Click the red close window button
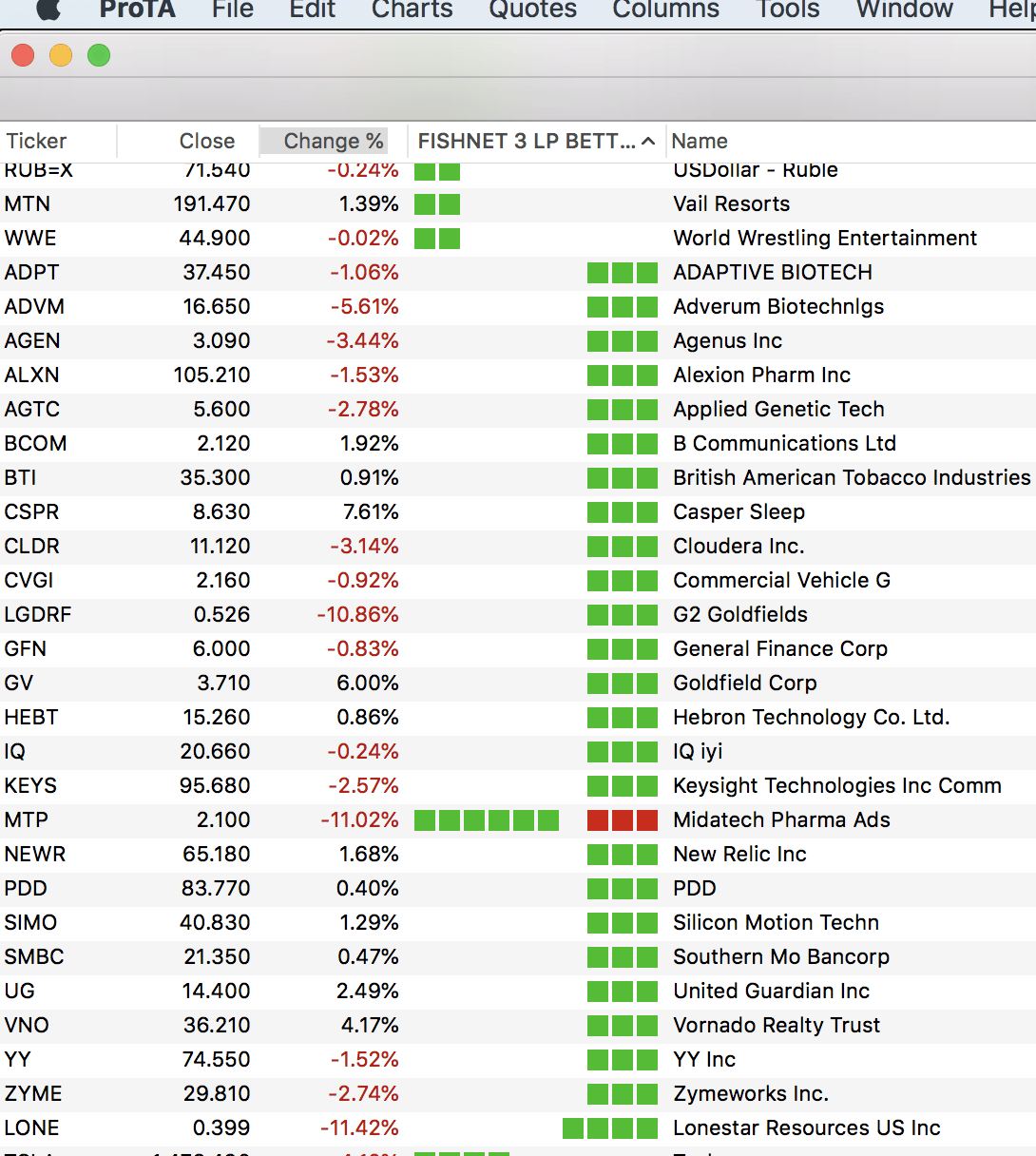The height and width of the screenshot is (1156, 1036). pos(23,55)
